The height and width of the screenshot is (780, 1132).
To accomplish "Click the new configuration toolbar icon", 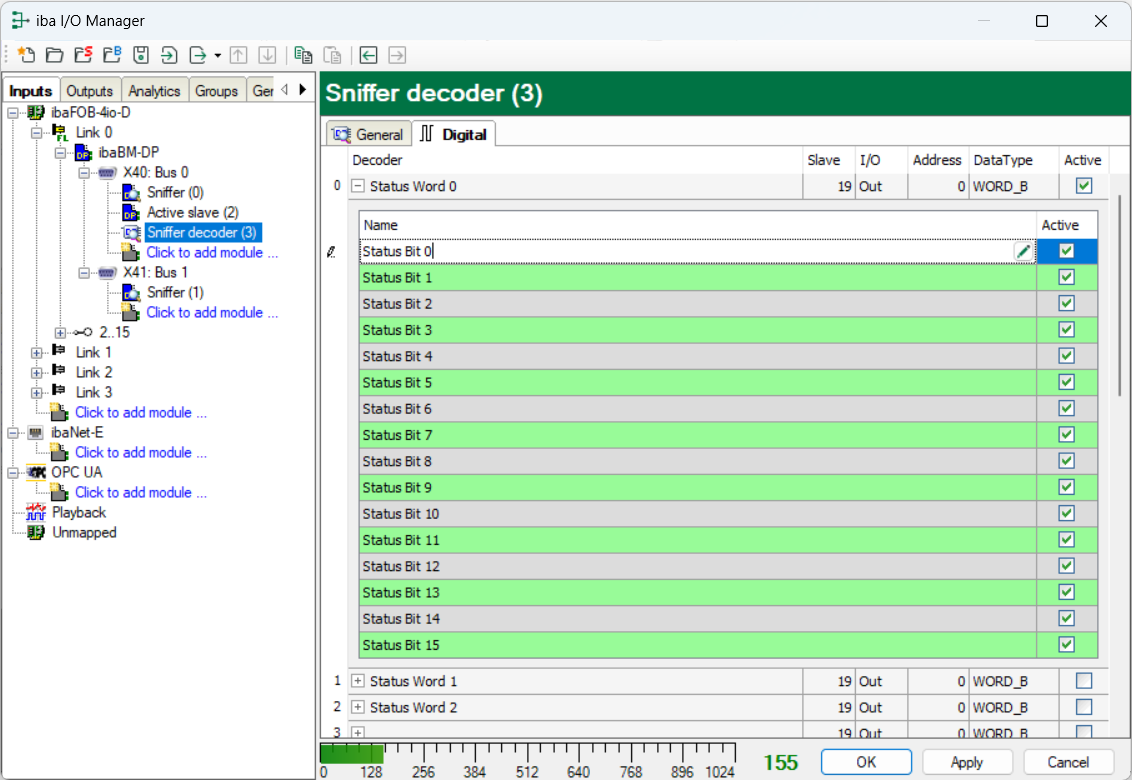I will point(26,55).
